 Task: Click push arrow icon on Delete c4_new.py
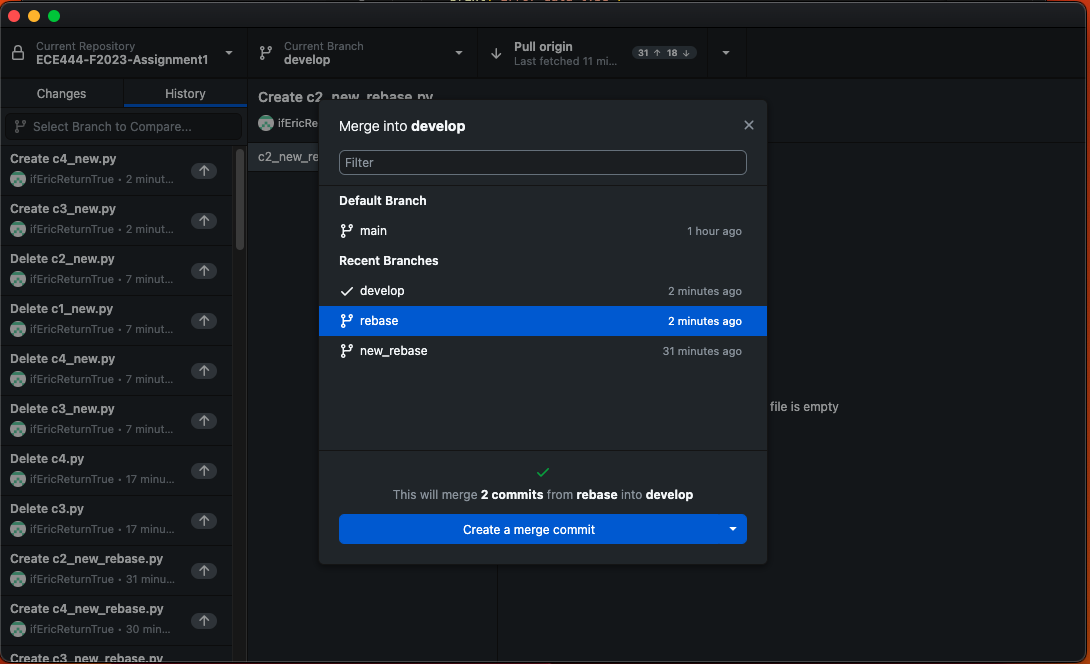pyautogui.click(x=204, y=371)
